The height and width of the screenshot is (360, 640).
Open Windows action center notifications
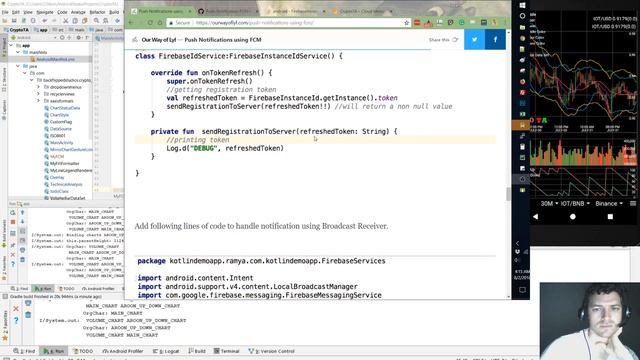click(x=522, y=290)
